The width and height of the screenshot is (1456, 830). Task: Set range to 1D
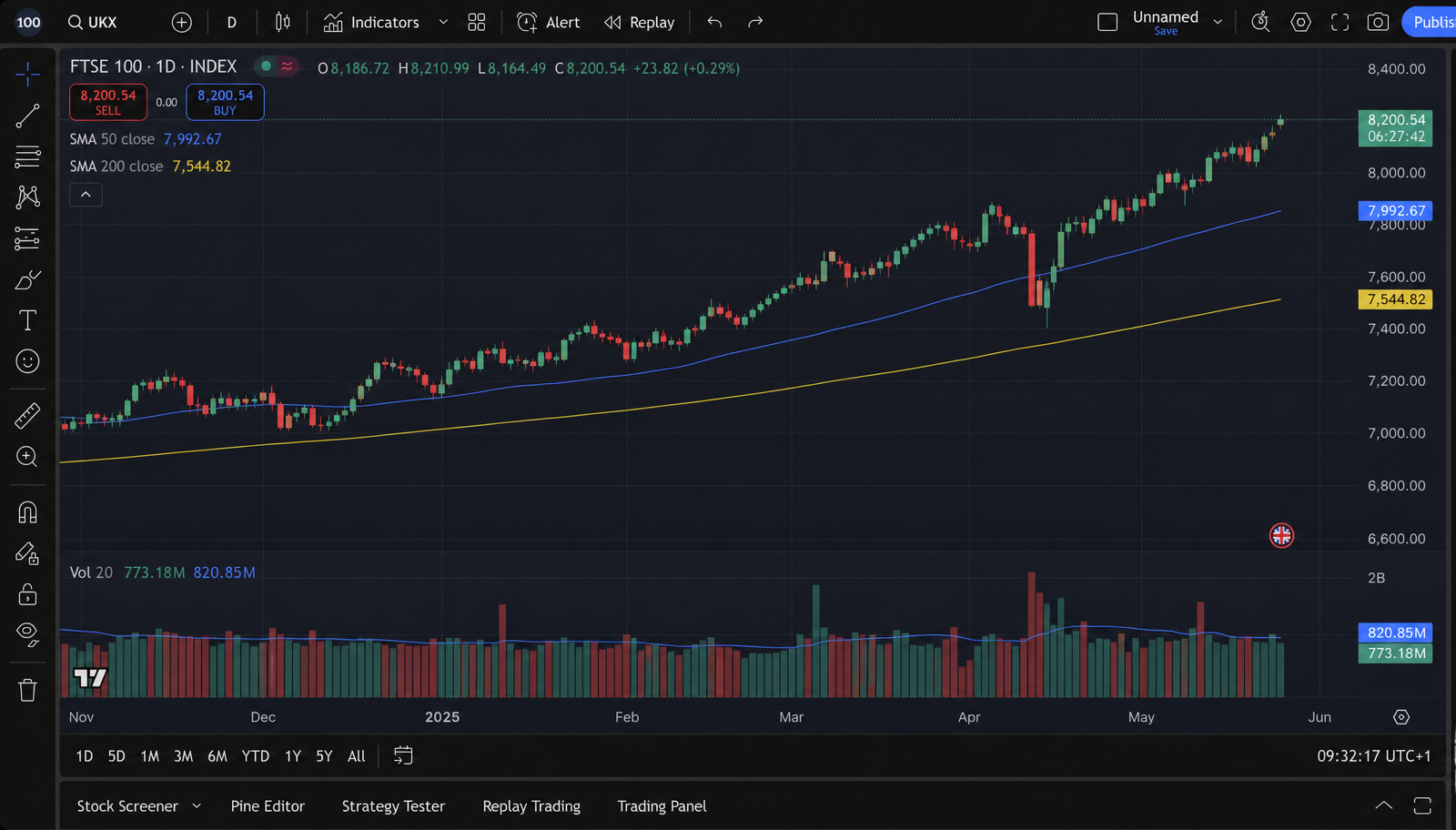(85, 756)
